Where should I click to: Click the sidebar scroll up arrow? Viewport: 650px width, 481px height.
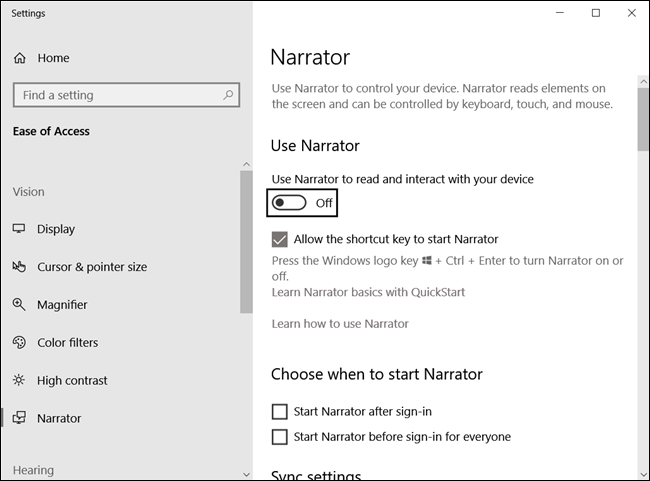click(x=246, y=165)
